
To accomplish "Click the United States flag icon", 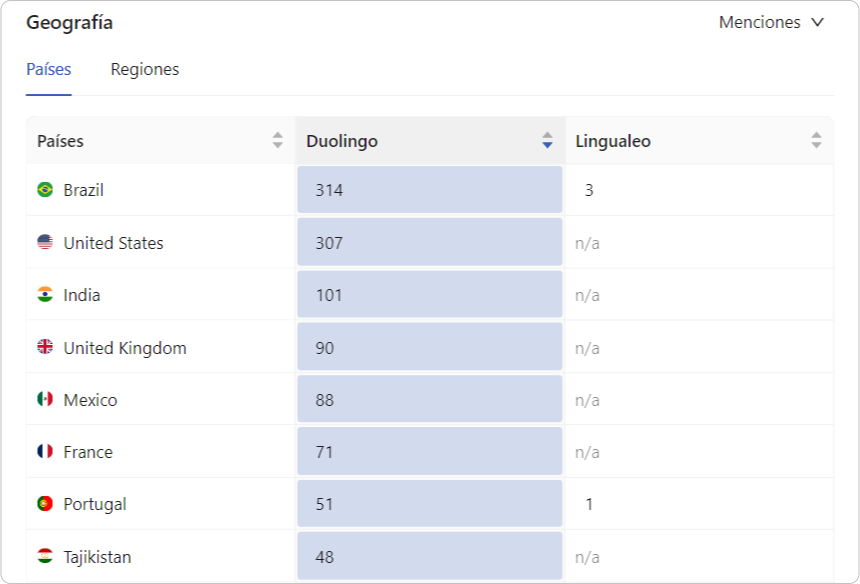I will coord(45,242).
